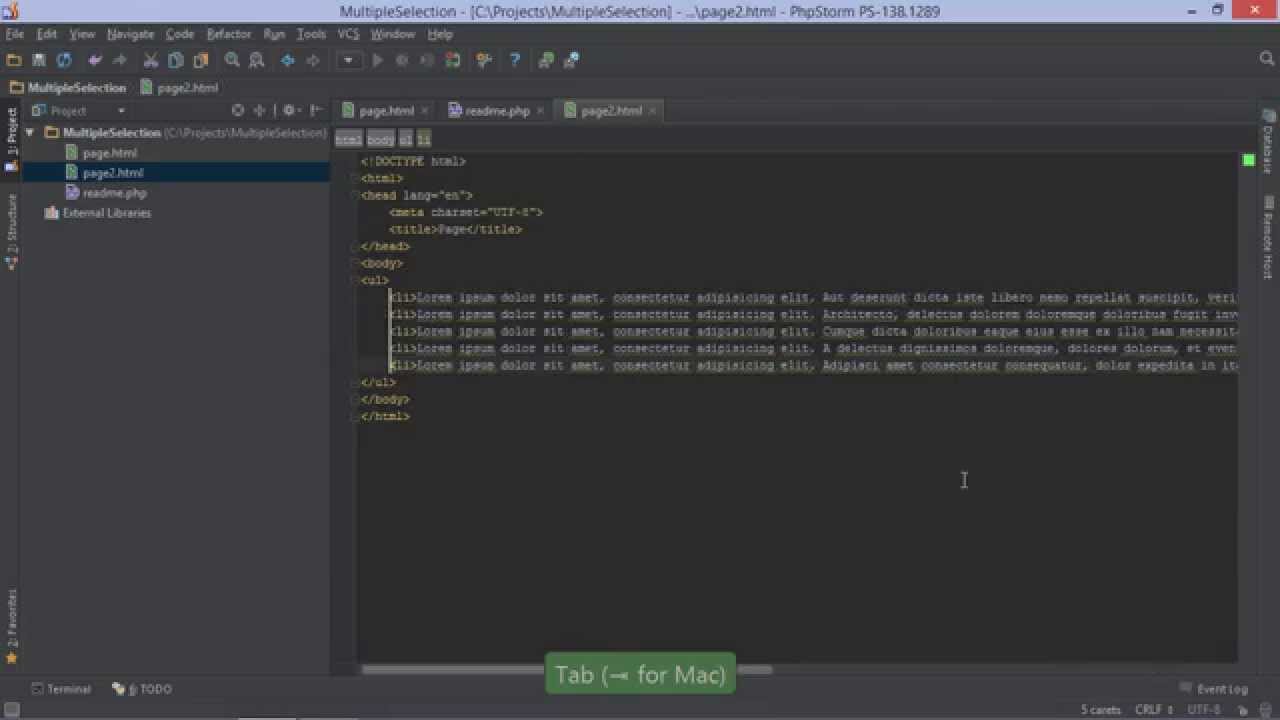Open the Window menu
Viewport: 1280px width, 720px height.
[393, 34]
